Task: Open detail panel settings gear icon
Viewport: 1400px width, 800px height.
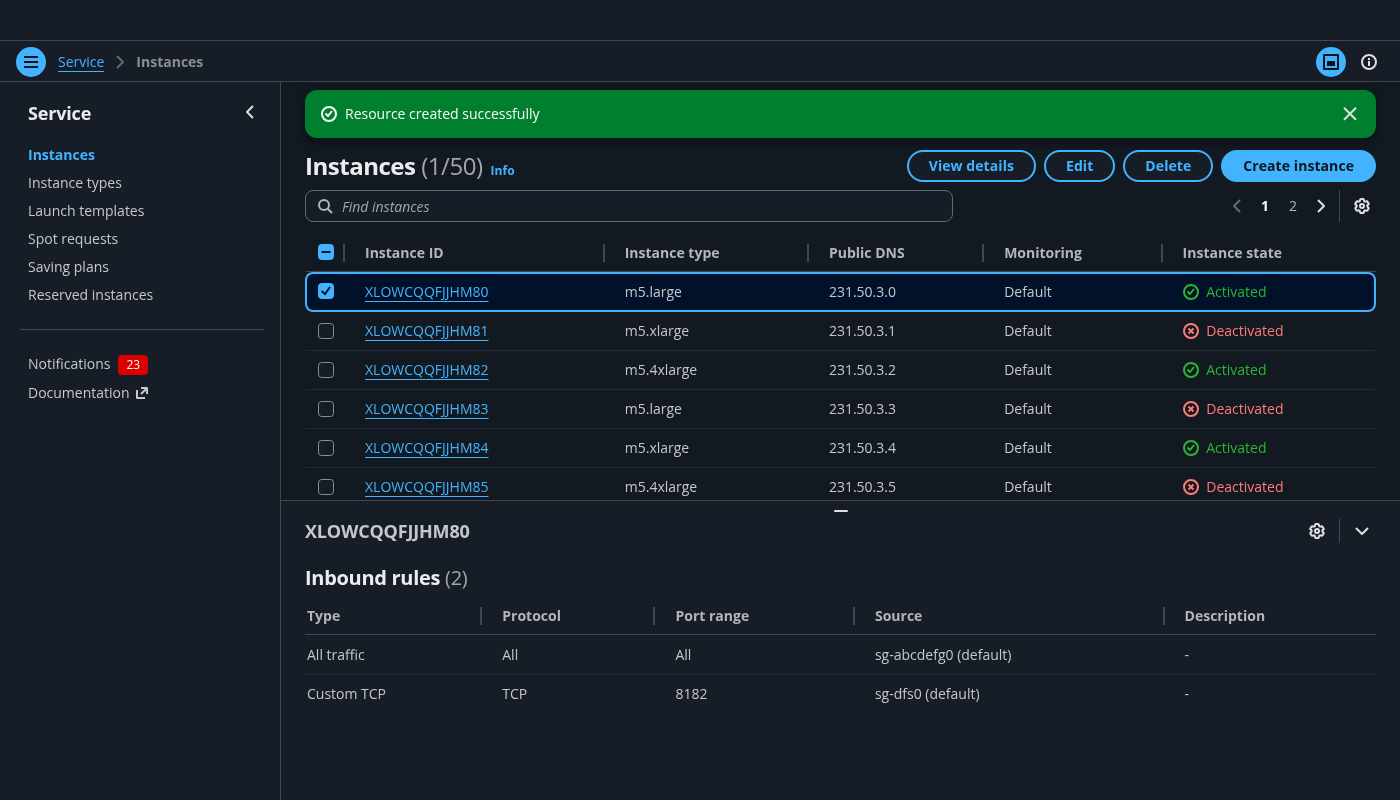Action: (x=1316, y=531)
